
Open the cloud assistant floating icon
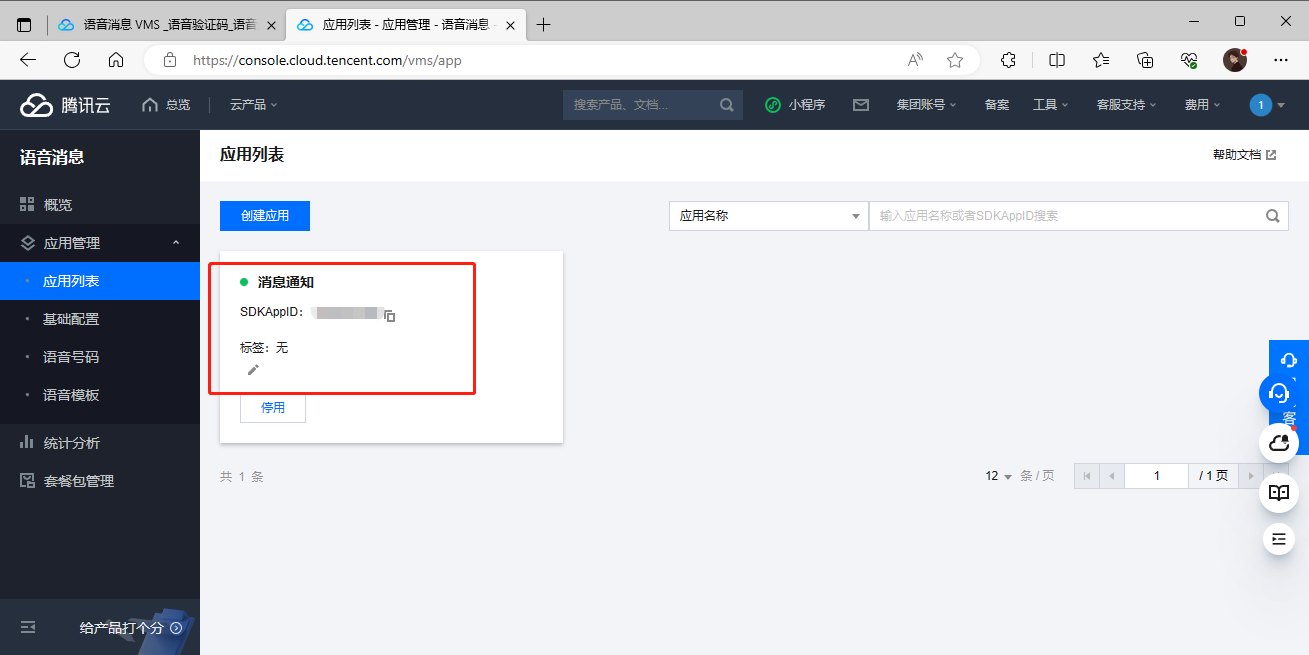click(1278, 442)
